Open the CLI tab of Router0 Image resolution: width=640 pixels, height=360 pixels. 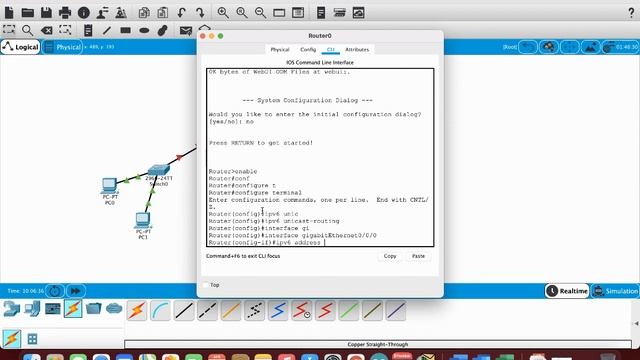click(331, 49)
